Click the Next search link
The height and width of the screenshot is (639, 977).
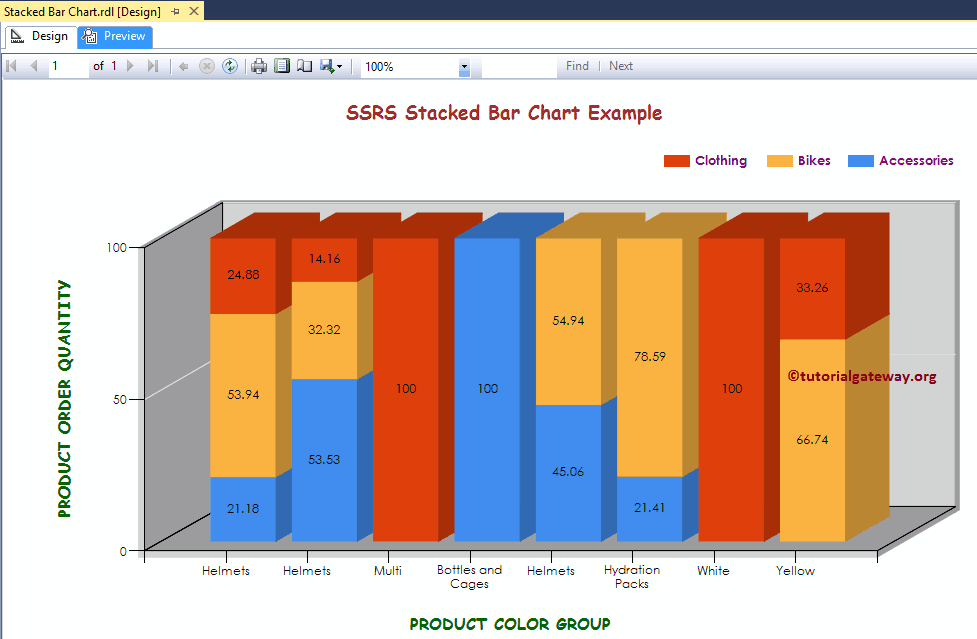(620, 66)
